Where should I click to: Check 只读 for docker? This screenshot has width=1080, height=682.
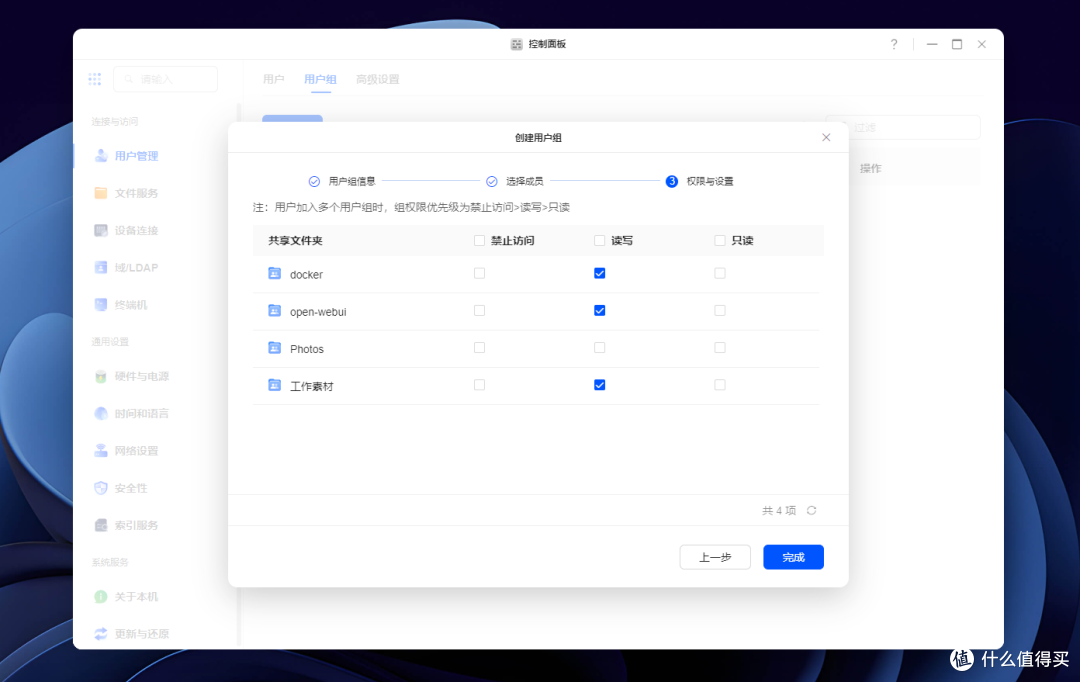[720, 273]
